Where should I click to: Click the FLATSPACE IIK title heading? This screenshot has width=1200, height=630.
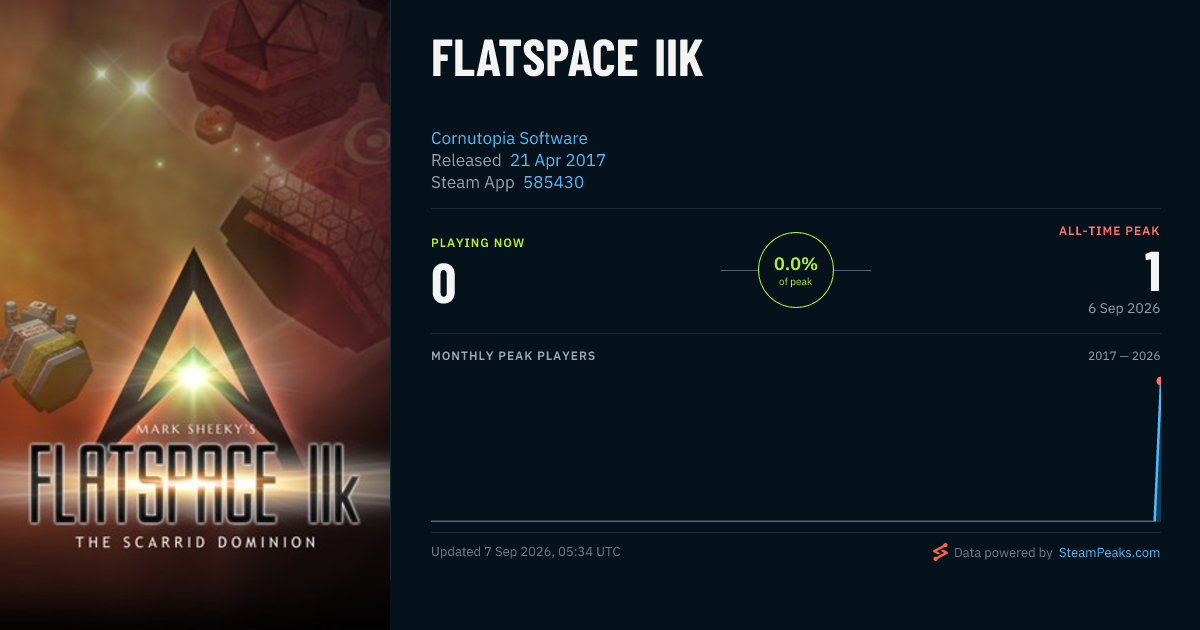click(x=567, y=60)
